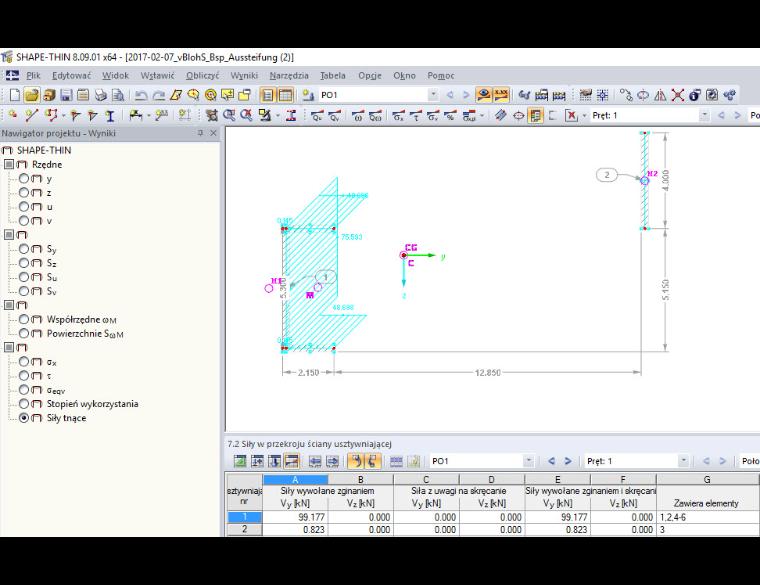Viewport: 760px width, 585px height.
Task: Collapse the tree group containing Sy
Action: [9, 235]
